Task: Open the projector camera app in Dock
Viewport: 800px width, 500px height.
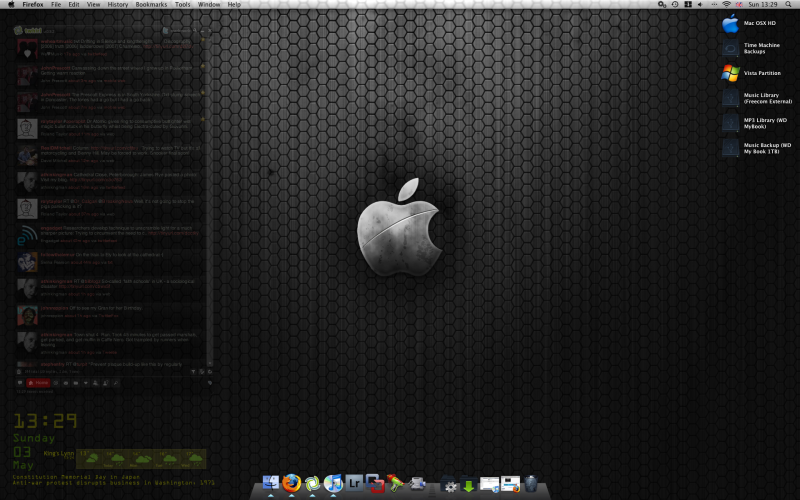Action: coord(417,483)
